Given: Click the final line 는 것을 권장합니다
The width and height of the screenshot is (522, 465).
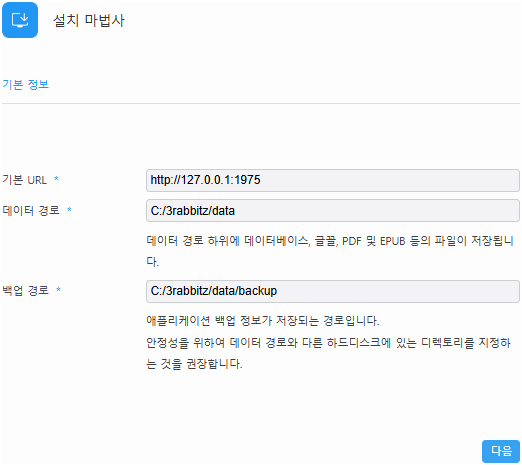Looking at the screenshot, I should [194, 364].
